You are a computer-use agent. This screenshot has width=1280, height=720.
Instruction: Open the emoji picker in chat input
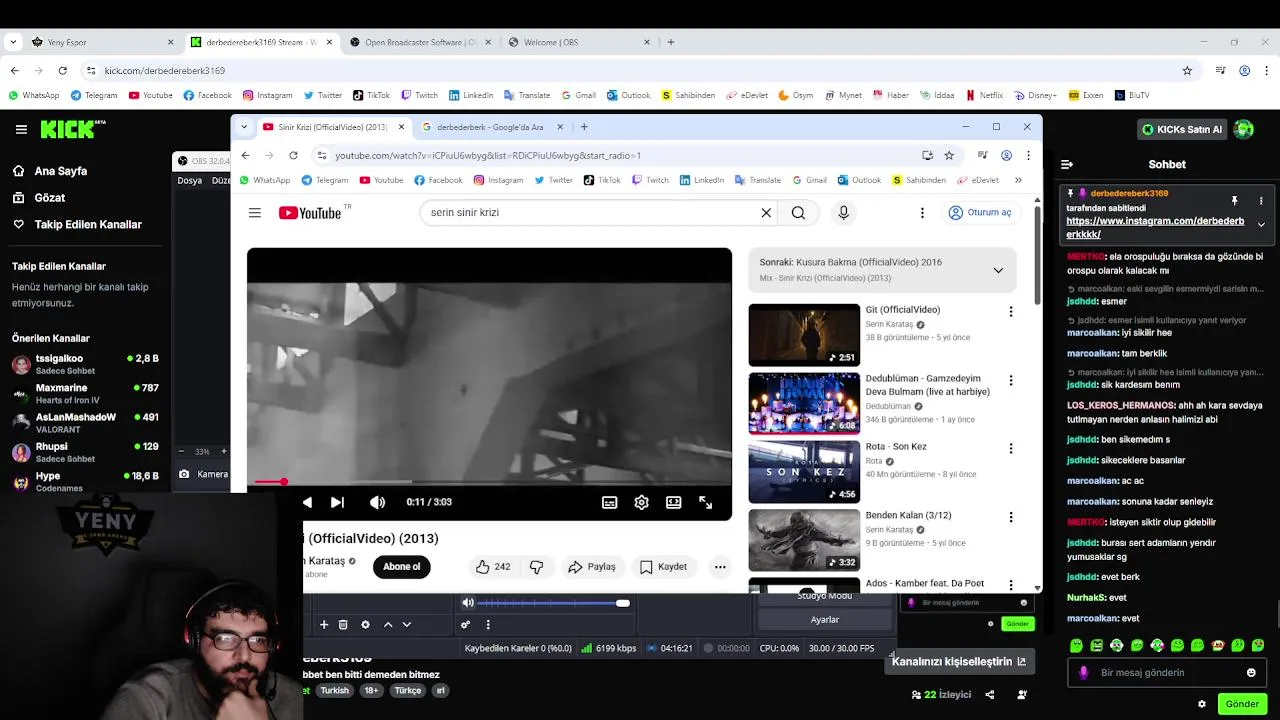coord(1251,672)
